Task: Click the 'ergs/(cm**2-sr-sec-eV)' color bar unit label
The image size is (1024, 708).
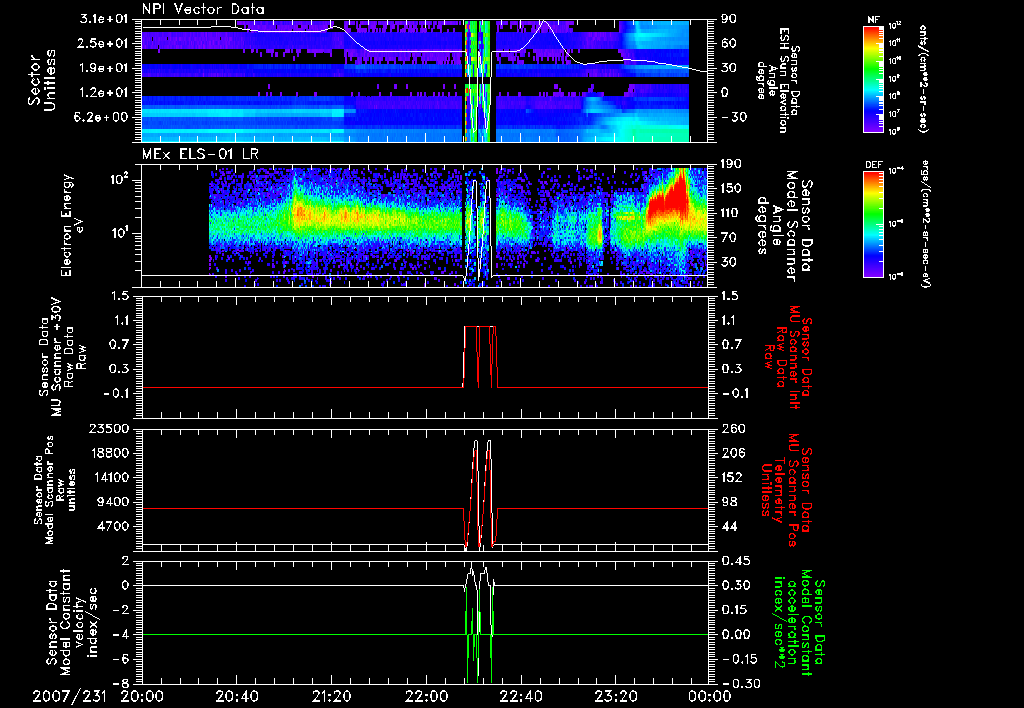Action: (x=927, y=224)
